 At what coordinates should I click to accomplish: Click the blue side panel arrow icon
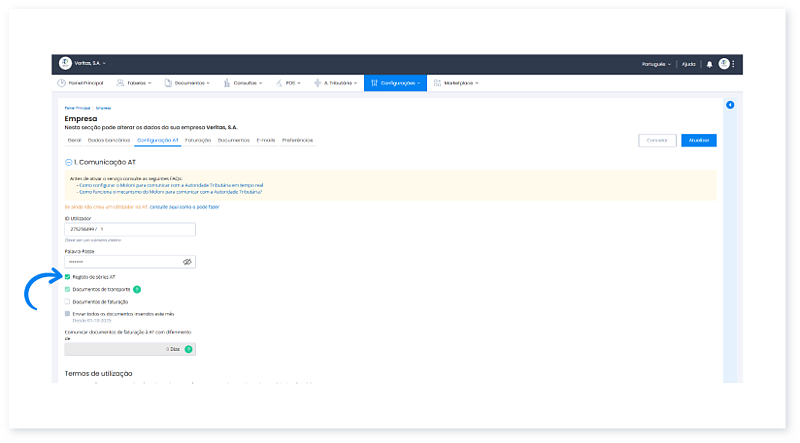pyautogui.click(x=730, y=105)
